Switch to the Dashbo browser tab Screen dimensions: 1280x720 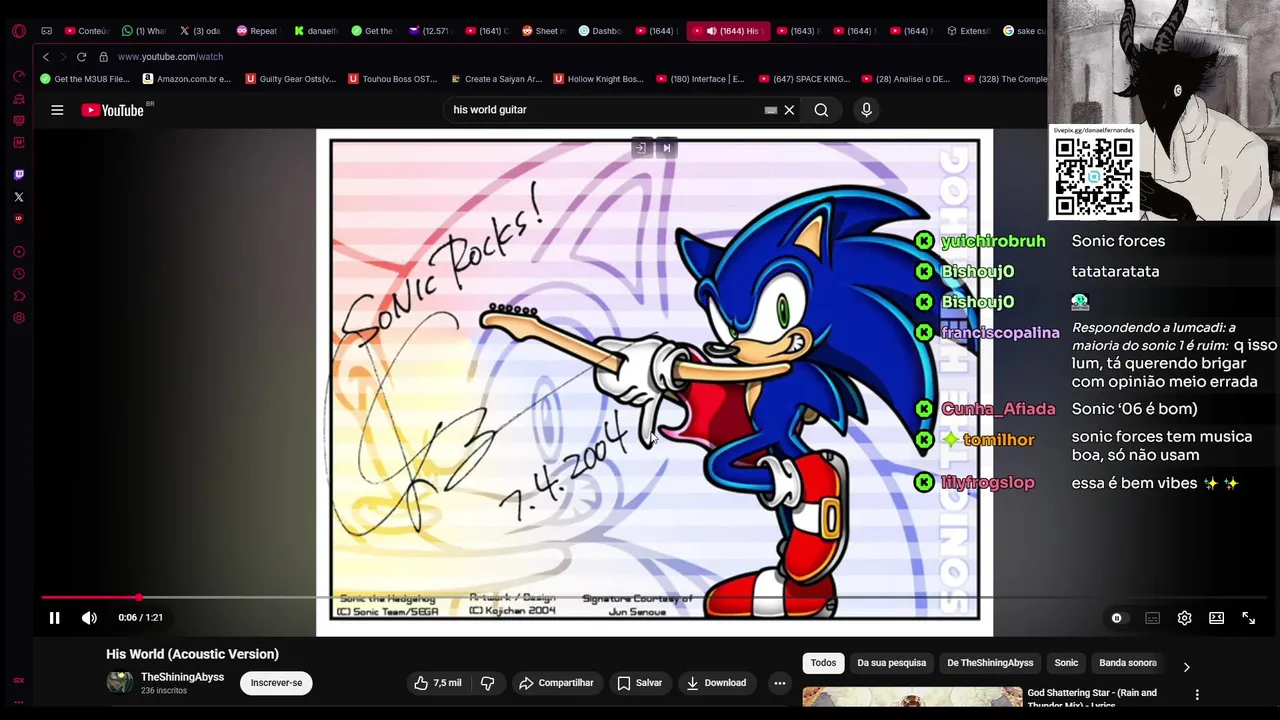click(600, 31)
